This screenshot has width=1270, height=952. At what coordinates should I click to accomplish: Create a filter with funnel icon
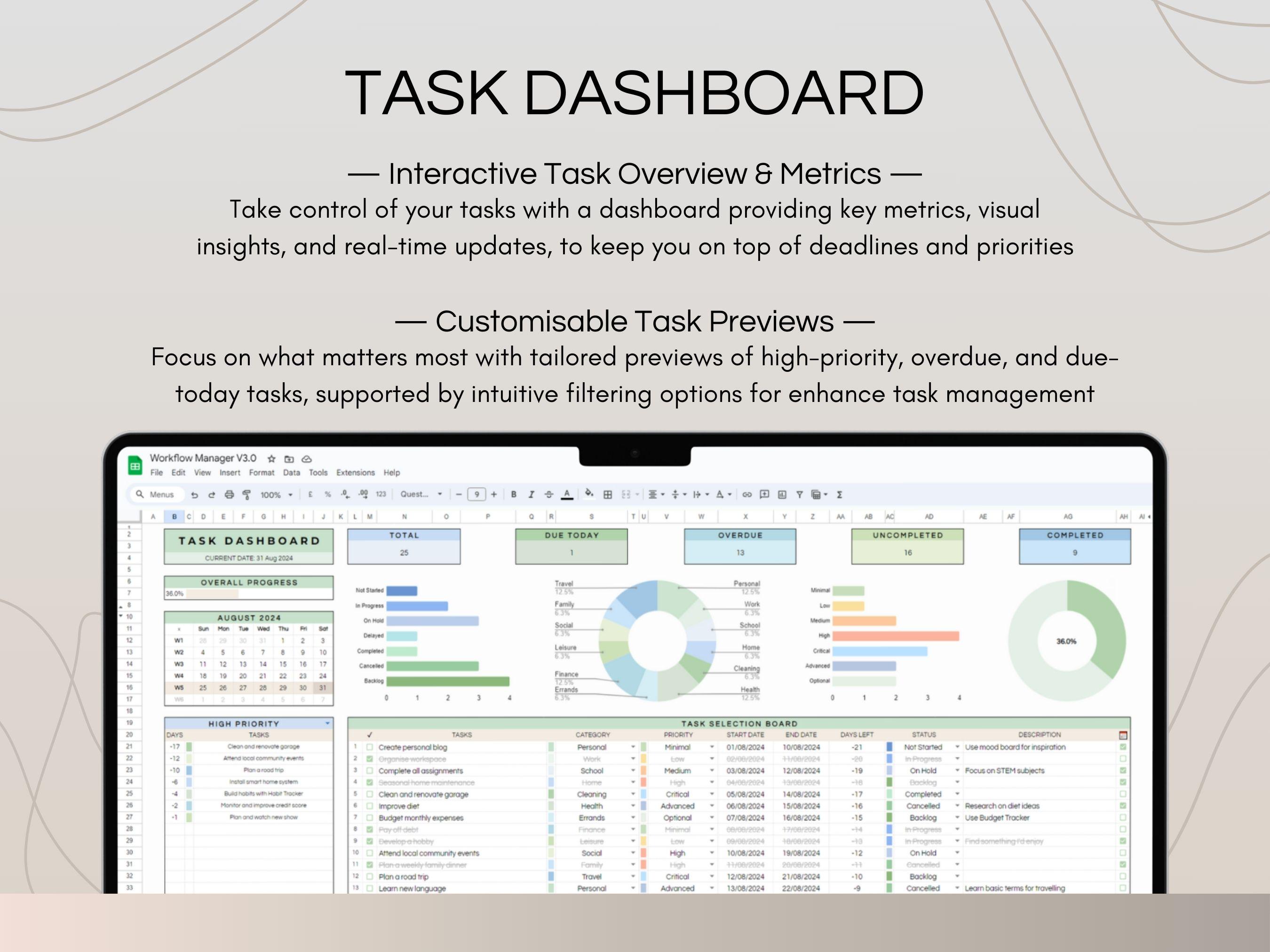coord(799,495)
